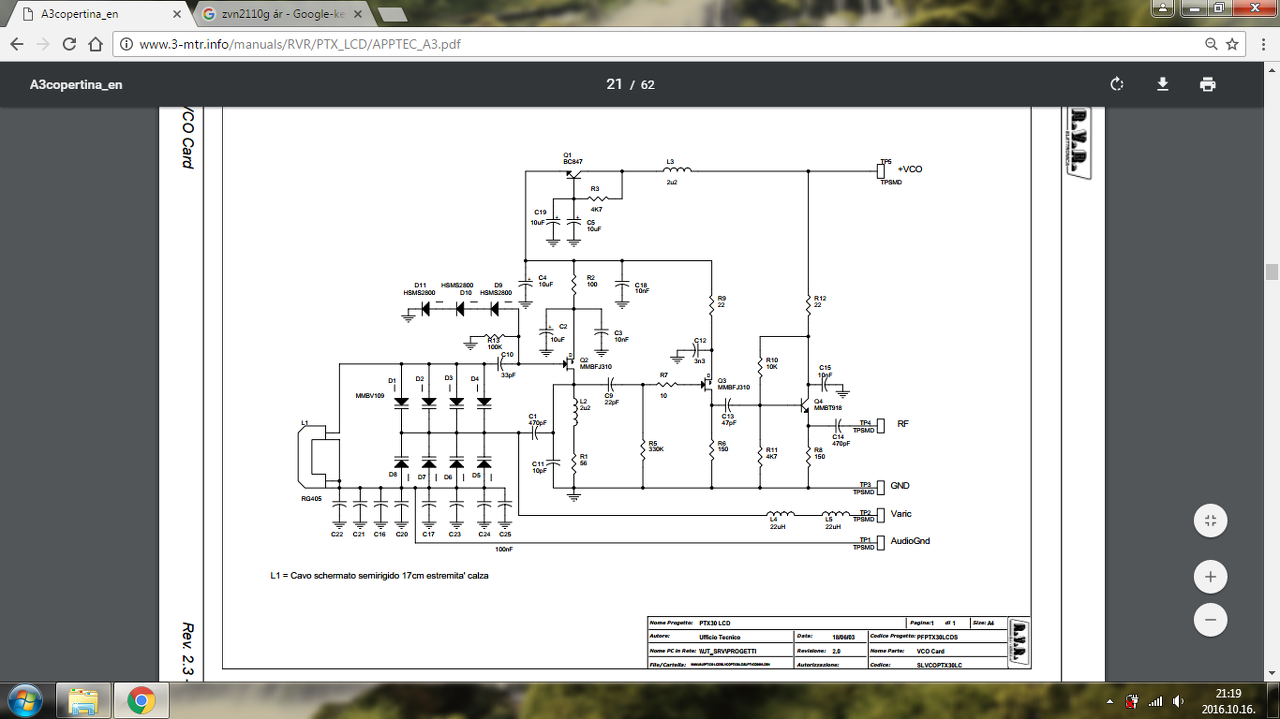Viewport: 1280px width, 719px height.
Task: Click the +VCO label in schematic
Action: tap(909, 169)
